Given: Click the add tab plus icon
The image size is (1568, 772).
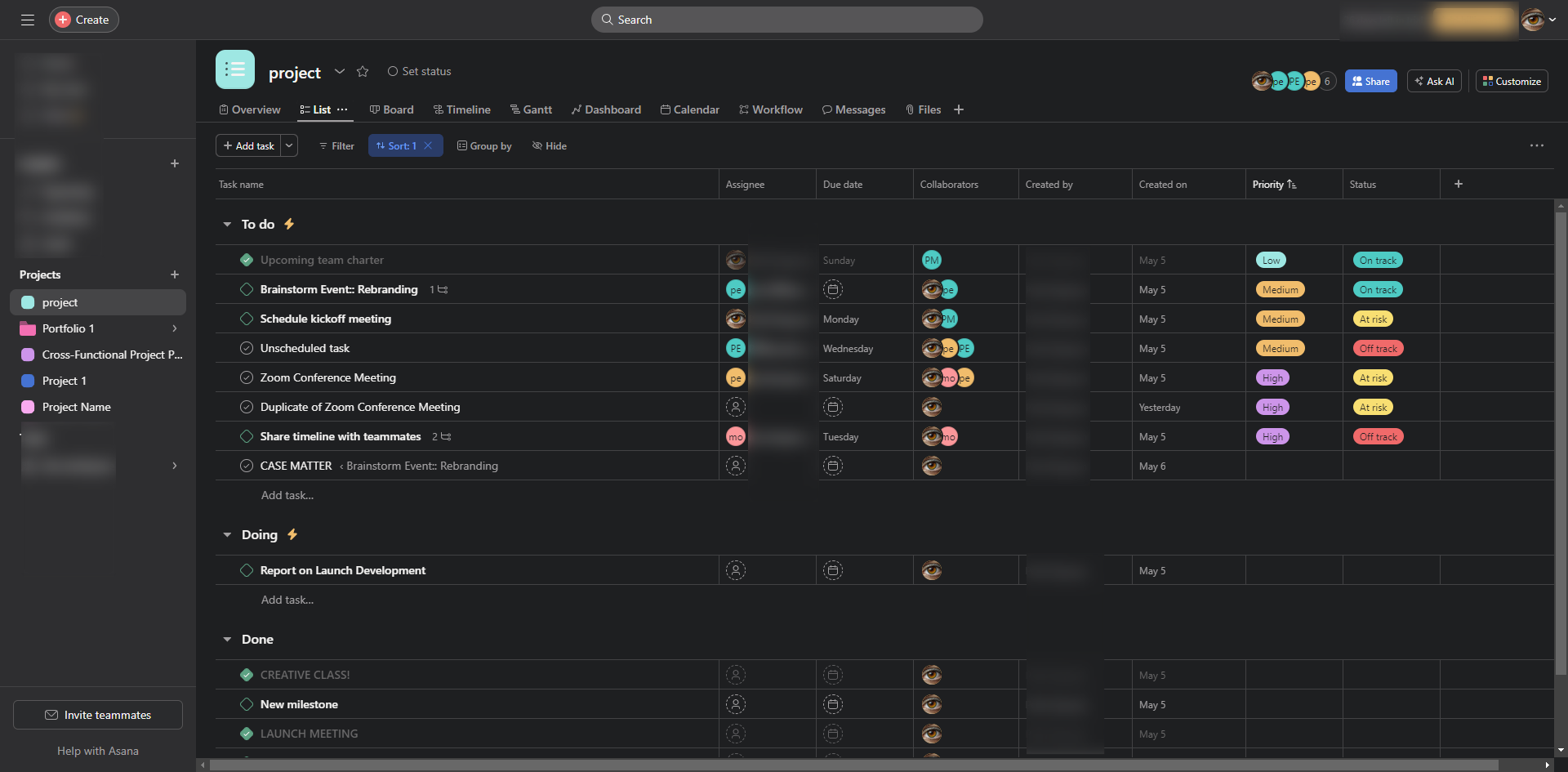Looking at the screenshot, I should [959, 109].
